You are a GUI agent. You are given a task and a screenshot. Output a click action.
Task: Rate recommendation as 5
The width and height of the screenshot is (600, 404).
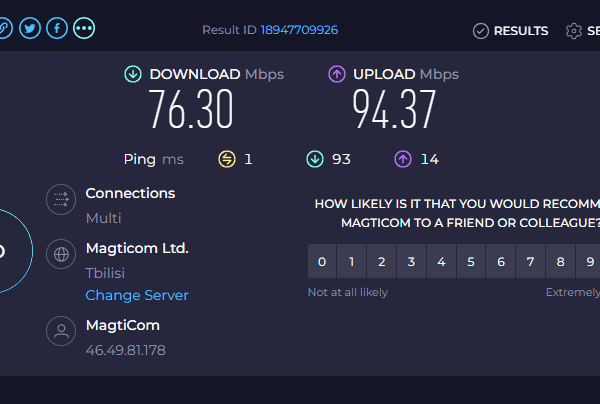coord(471,261)
